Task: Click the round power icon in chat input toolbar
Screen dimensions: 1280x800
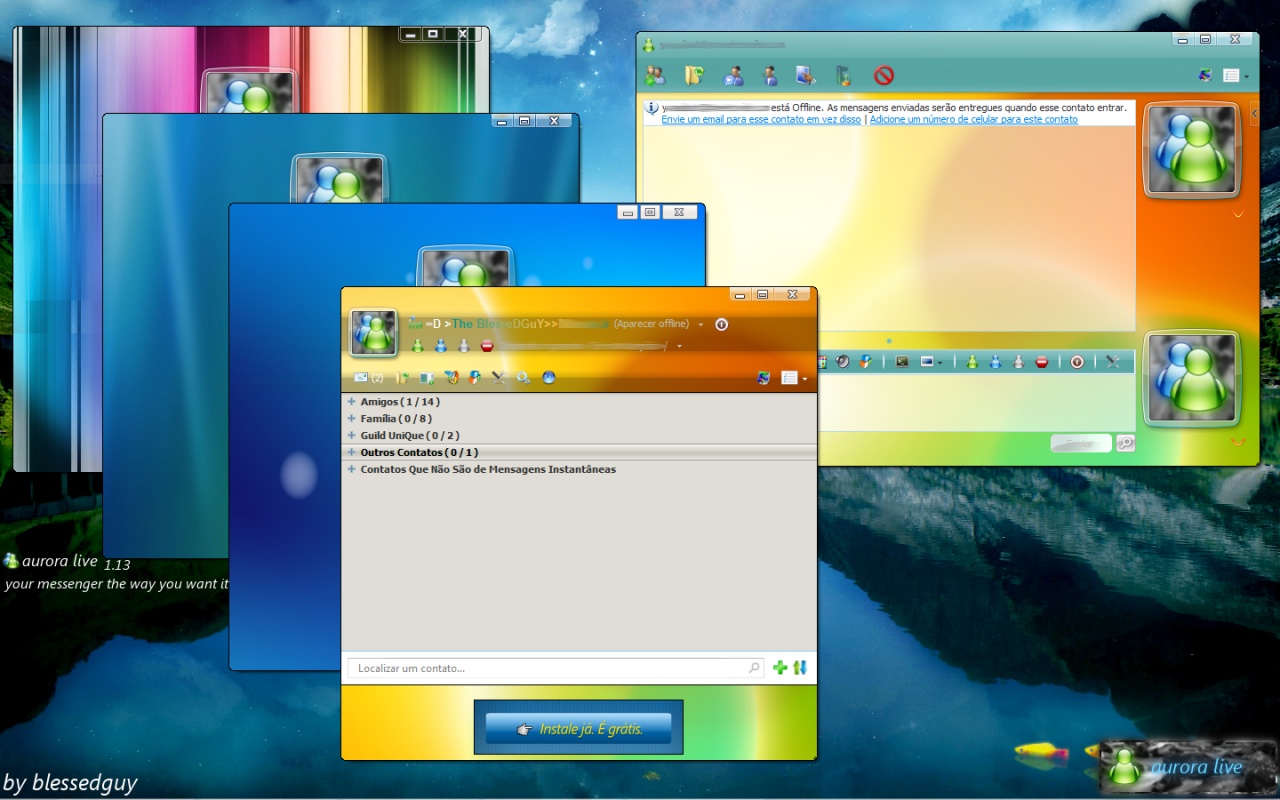Action: pyautogui.click(x=1077, y=361)
